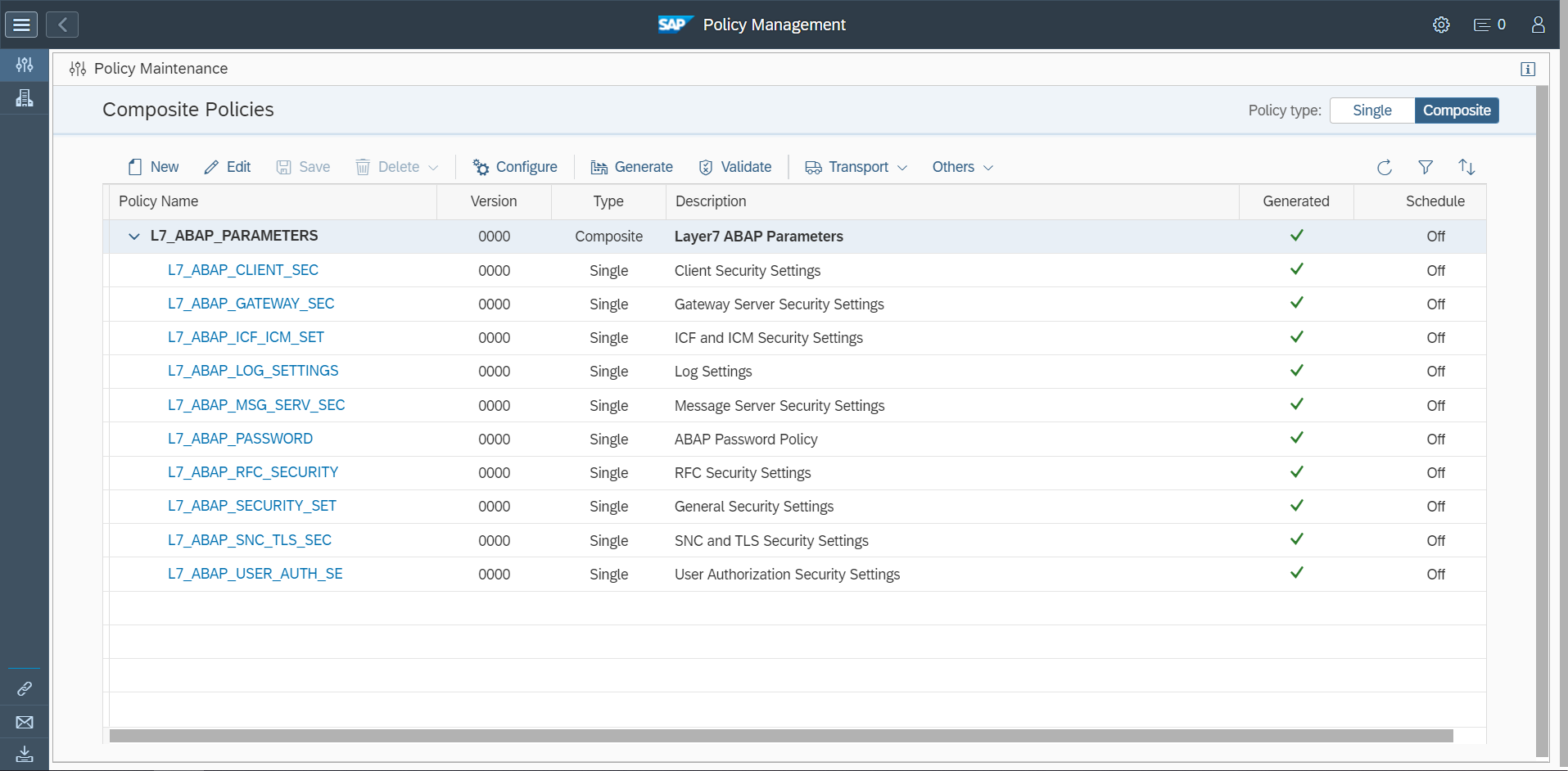Click the horizontal scrollbar under the table
Screen dimensions: 1568x771
tap(781, 736)
